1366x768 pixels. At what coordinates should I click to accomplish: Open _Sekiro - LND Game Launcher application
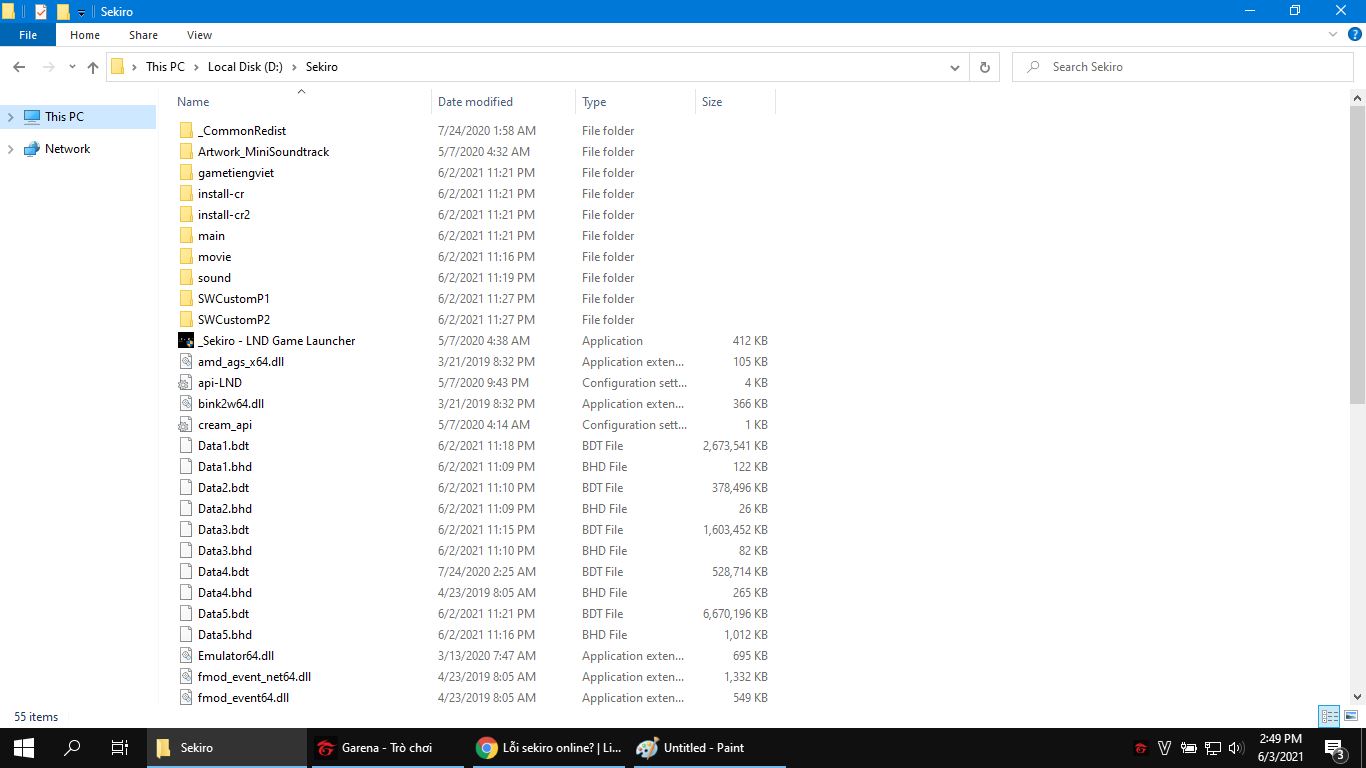[276, 341]
